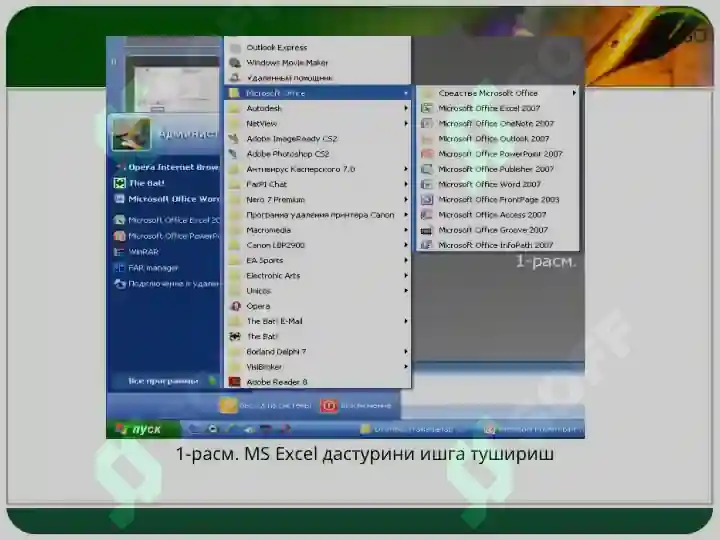This screenshot has width=720, height=540.
Task: Click the WinRAR icon in Start menu
Action: [119, 252]
